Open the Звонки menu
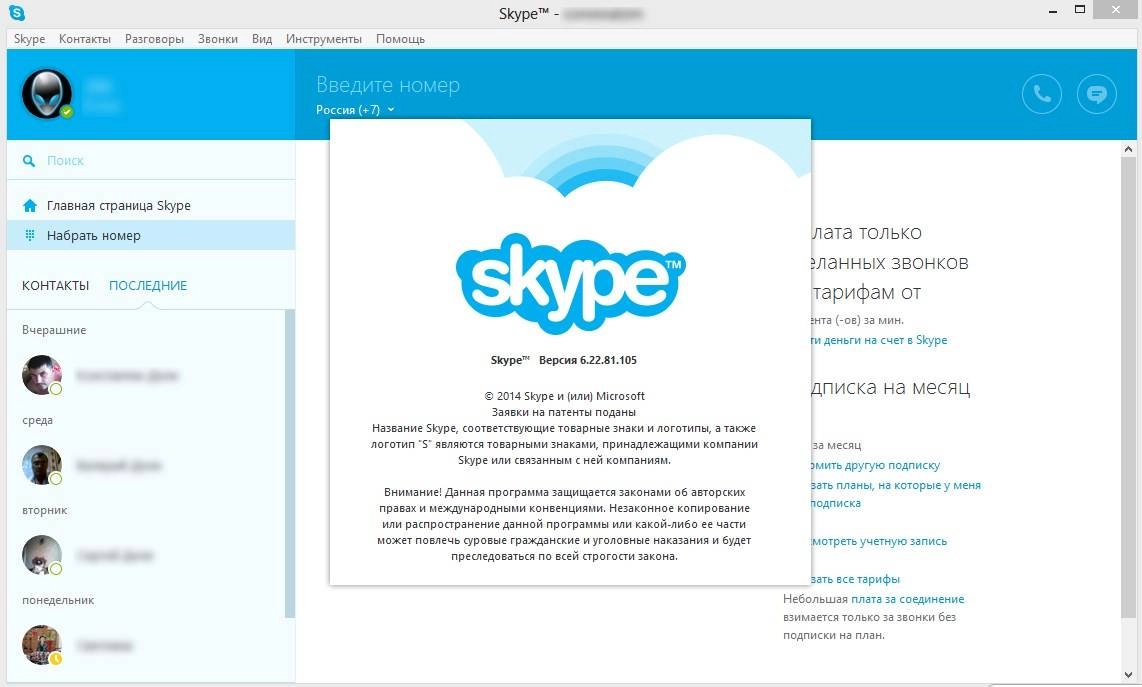The width and height of the screenshot is (1142, 687). 218,39
